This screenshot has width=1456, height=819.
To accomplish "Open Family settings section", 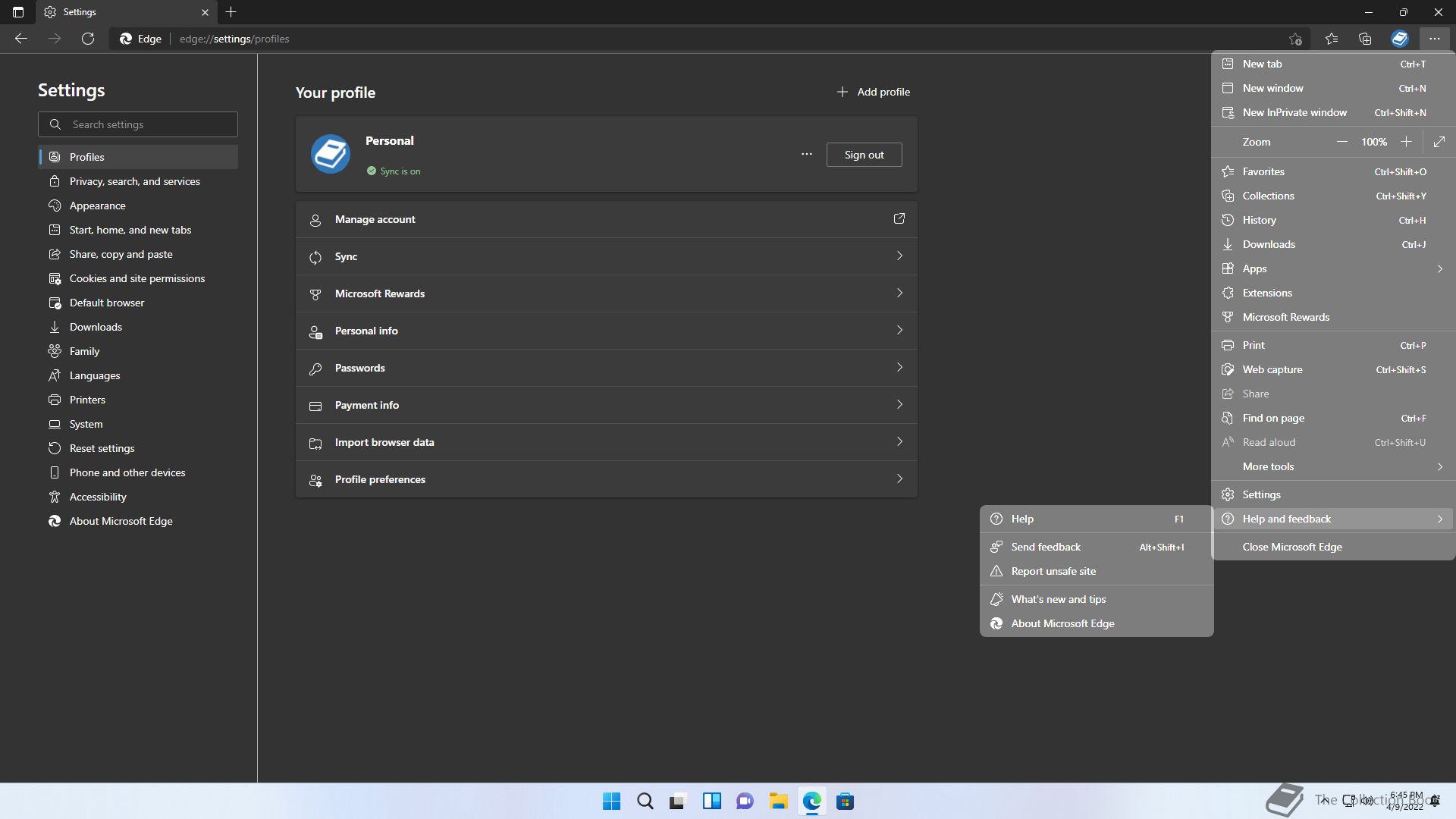I will point(138,351).
